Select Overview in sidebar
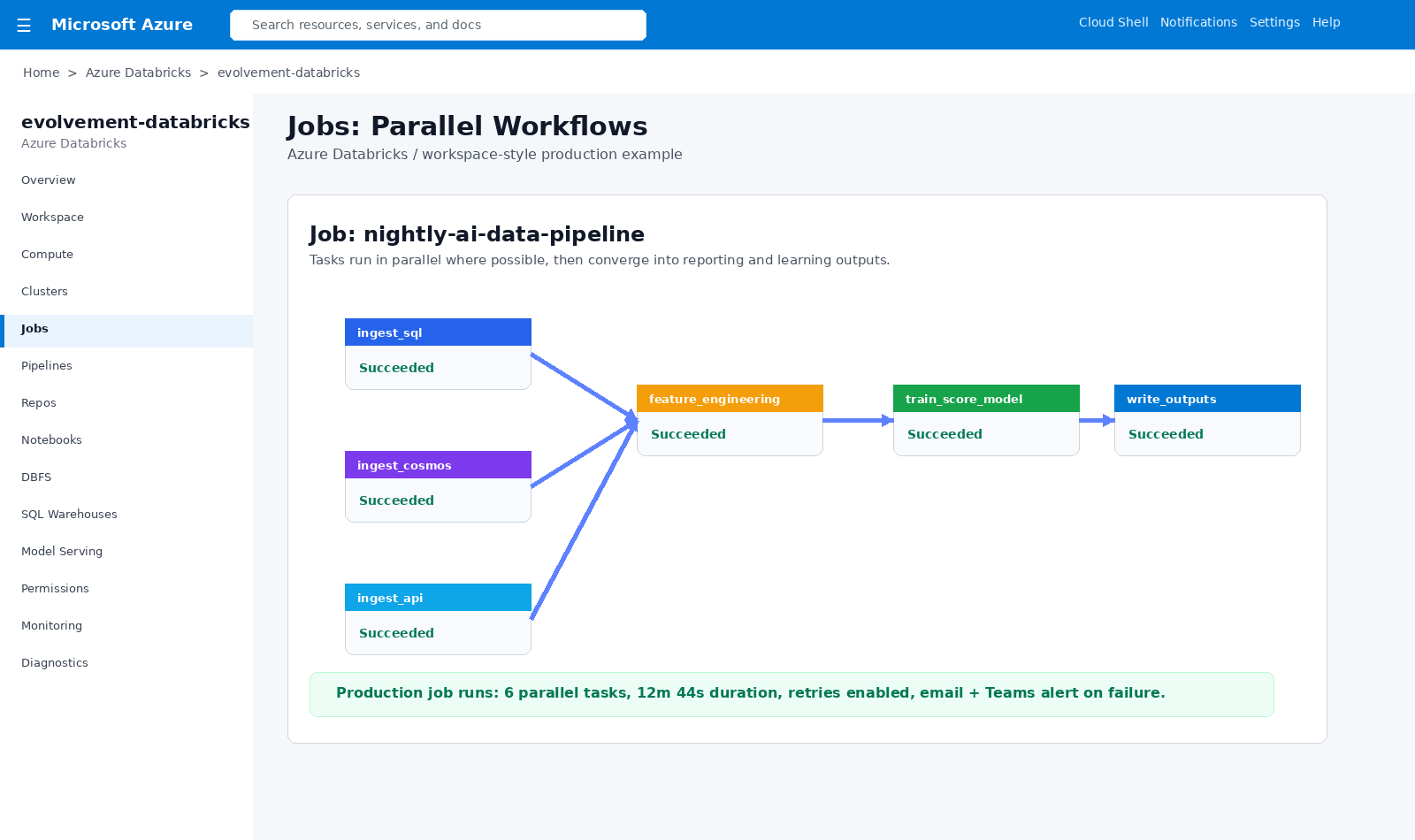Screen dimensions: 1415x840 [126, 179]
